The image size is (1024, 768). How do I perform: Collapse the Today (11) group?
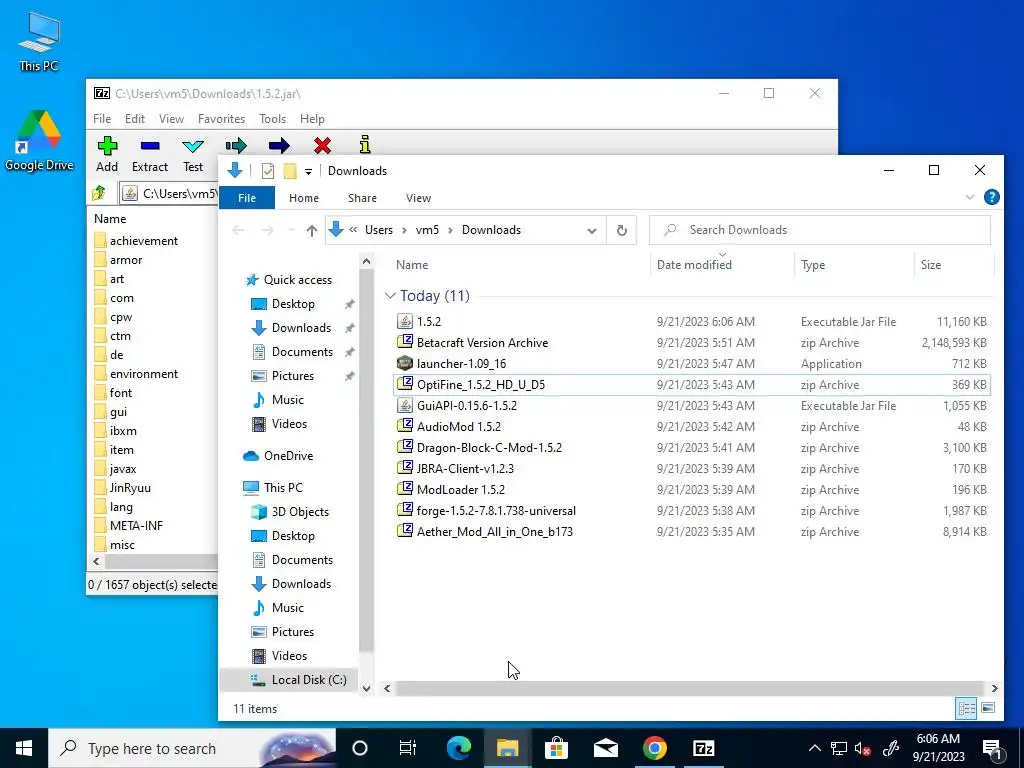pos(390,296)
